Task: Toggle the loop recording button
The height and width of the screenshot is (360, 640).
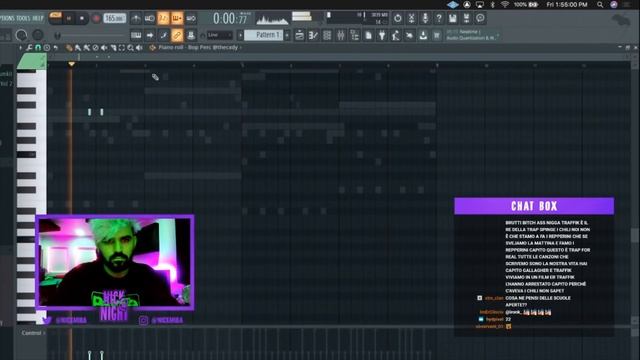Action: tap(191, 18)
